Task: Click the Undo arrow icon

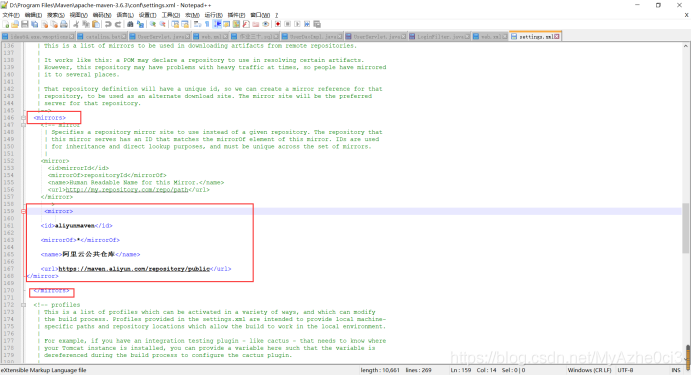Action: pos(108,24)
